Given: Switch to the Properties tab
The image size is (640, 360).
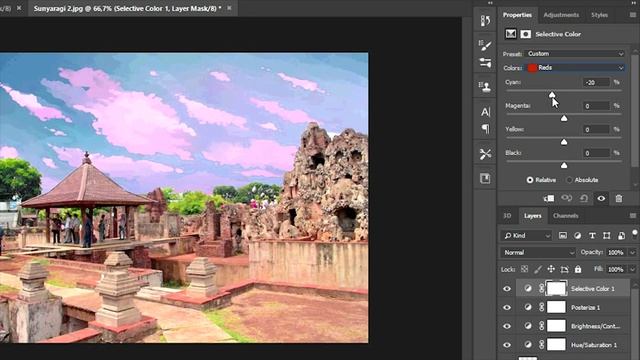Looking at the screenshot, I should (x=517, y=15).
